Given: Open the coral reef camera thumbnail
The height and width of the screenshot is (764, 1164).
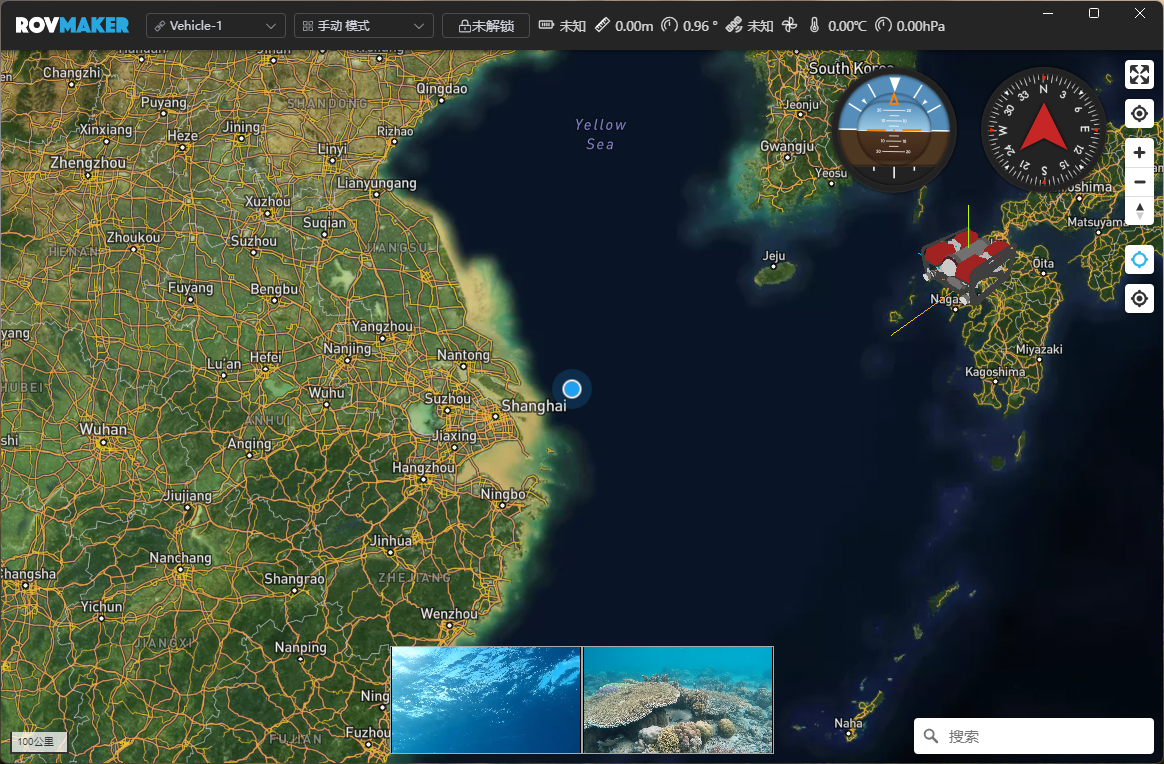Looking at the screenshot, I should pyautogui.click(x=678, y=700).
